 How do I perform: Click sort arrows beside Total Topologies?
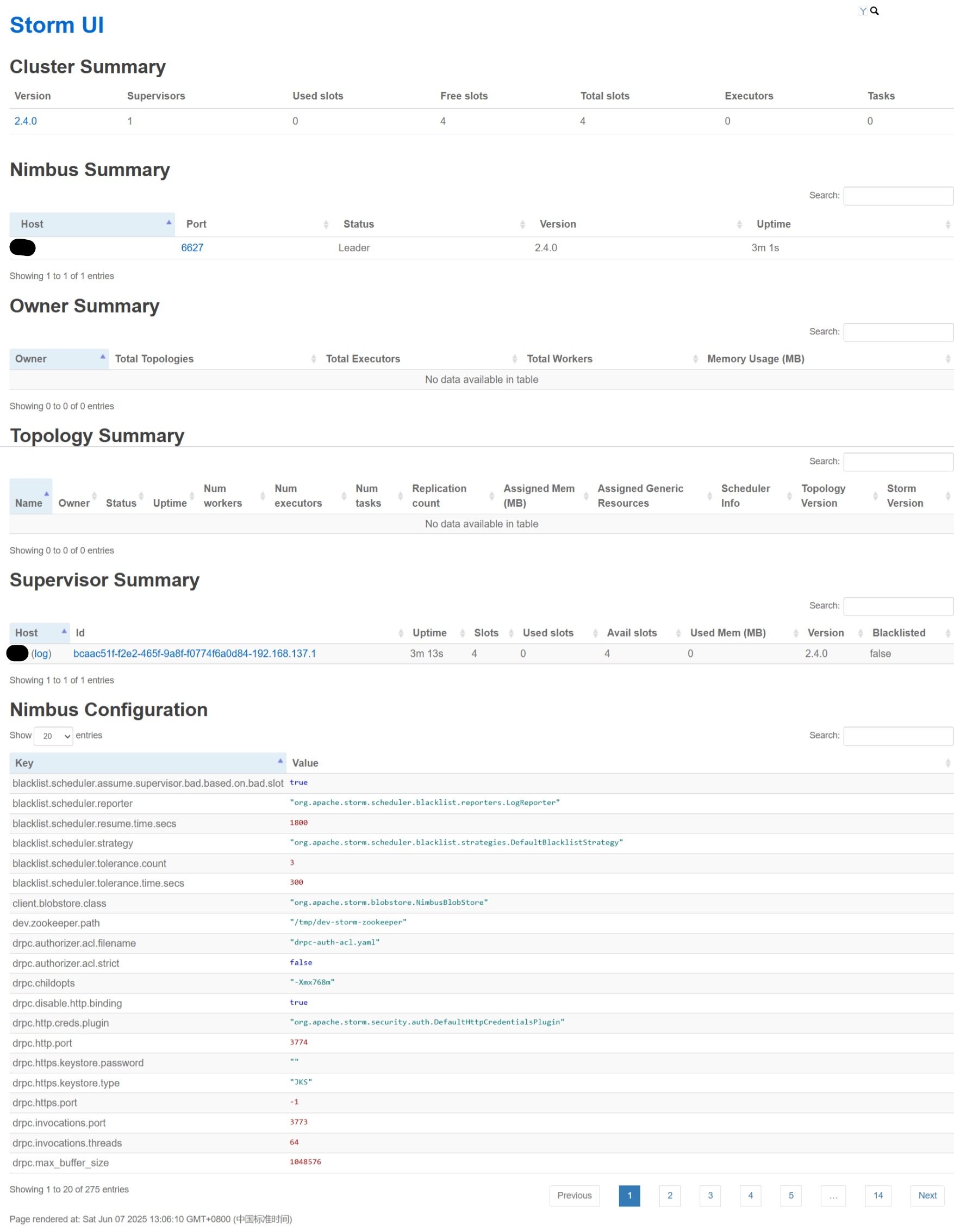tap(313, 359)
